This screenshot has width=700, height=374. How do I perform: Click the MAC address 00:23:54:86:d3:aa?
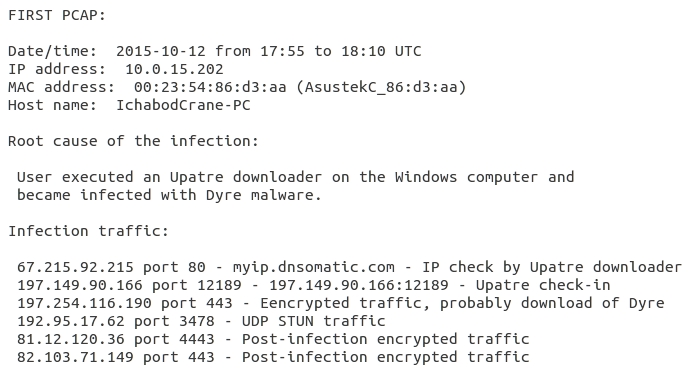pyautogui.click(x=210, y=87)
